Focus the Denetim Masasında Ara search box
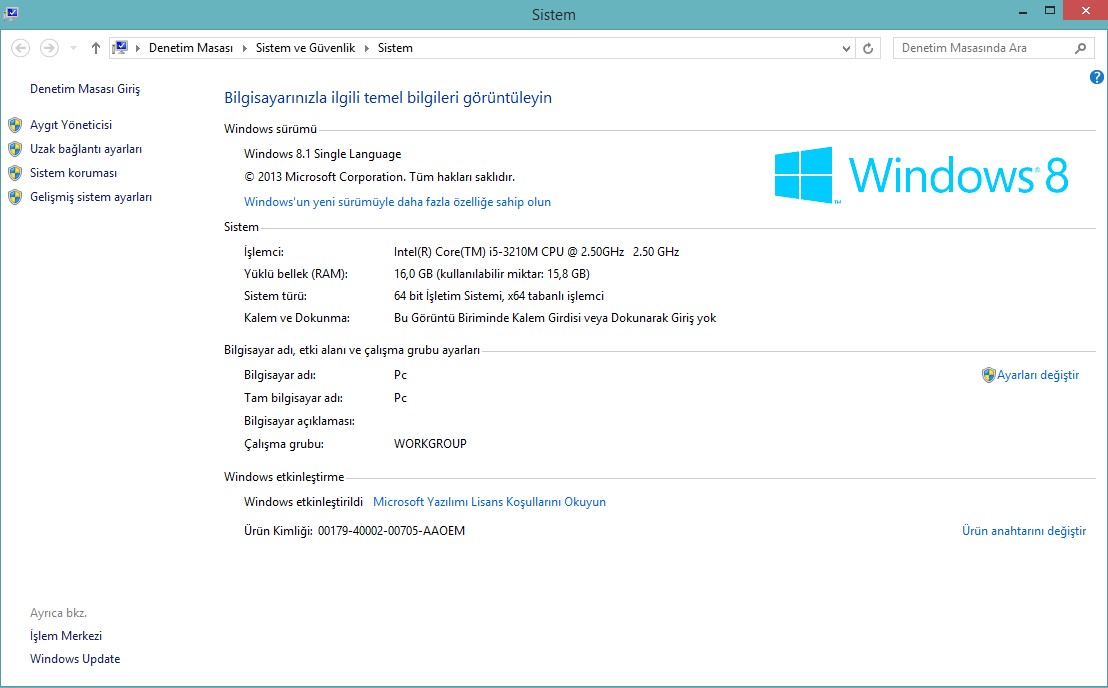Image resolution: width=1108 pixels, height=688 pixels. 985,48
